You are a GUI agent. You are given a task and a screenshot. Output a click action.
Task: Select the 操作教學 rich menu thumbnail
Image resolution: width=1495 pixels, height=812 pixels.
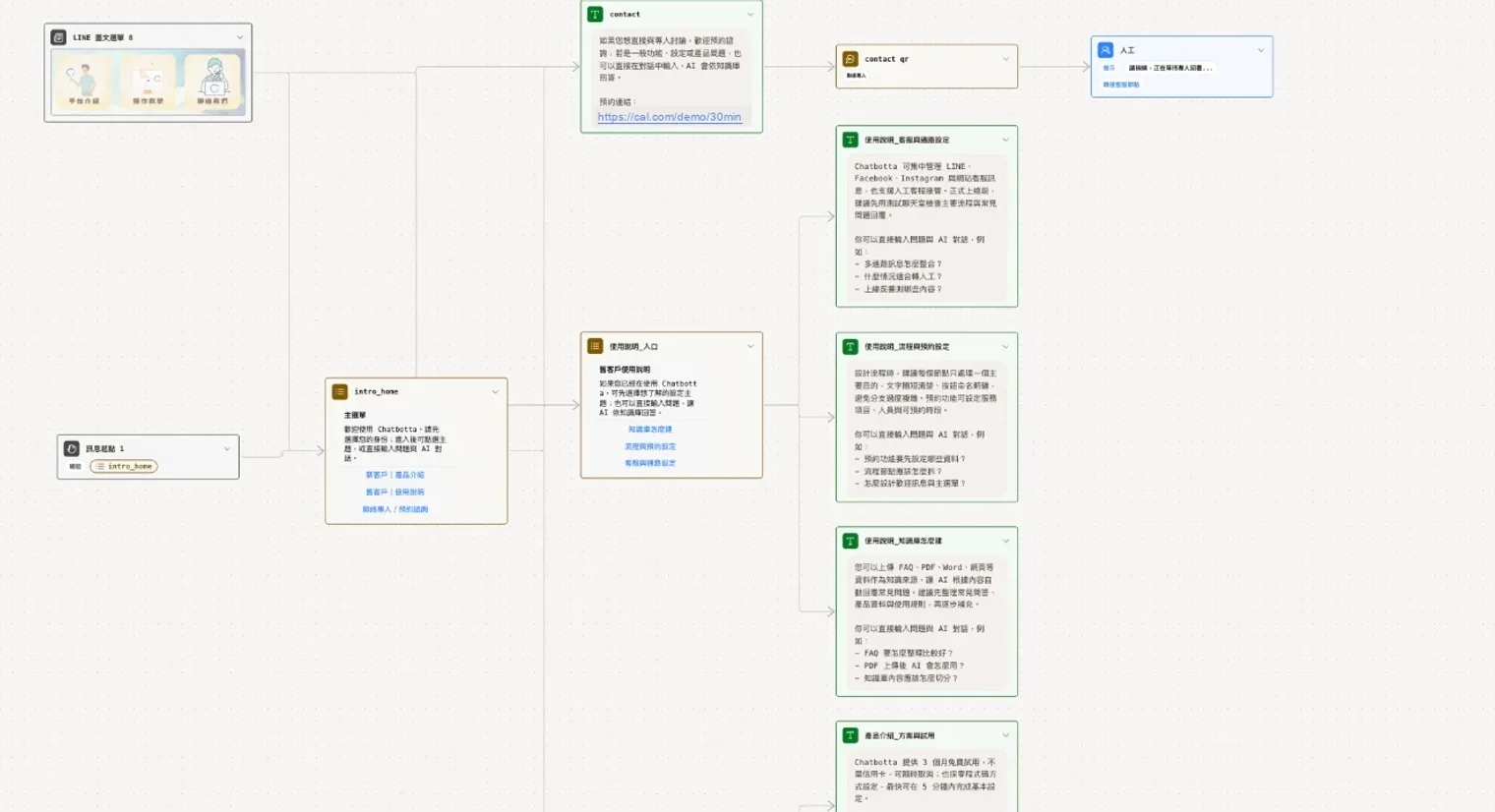(x=149, y=81)
